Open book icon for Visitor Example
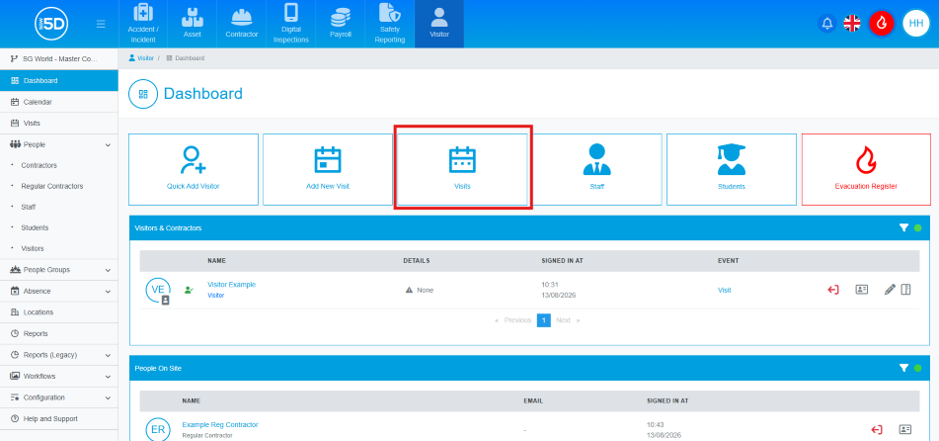Screen dimensions: 939x441 tap(905, 290)
